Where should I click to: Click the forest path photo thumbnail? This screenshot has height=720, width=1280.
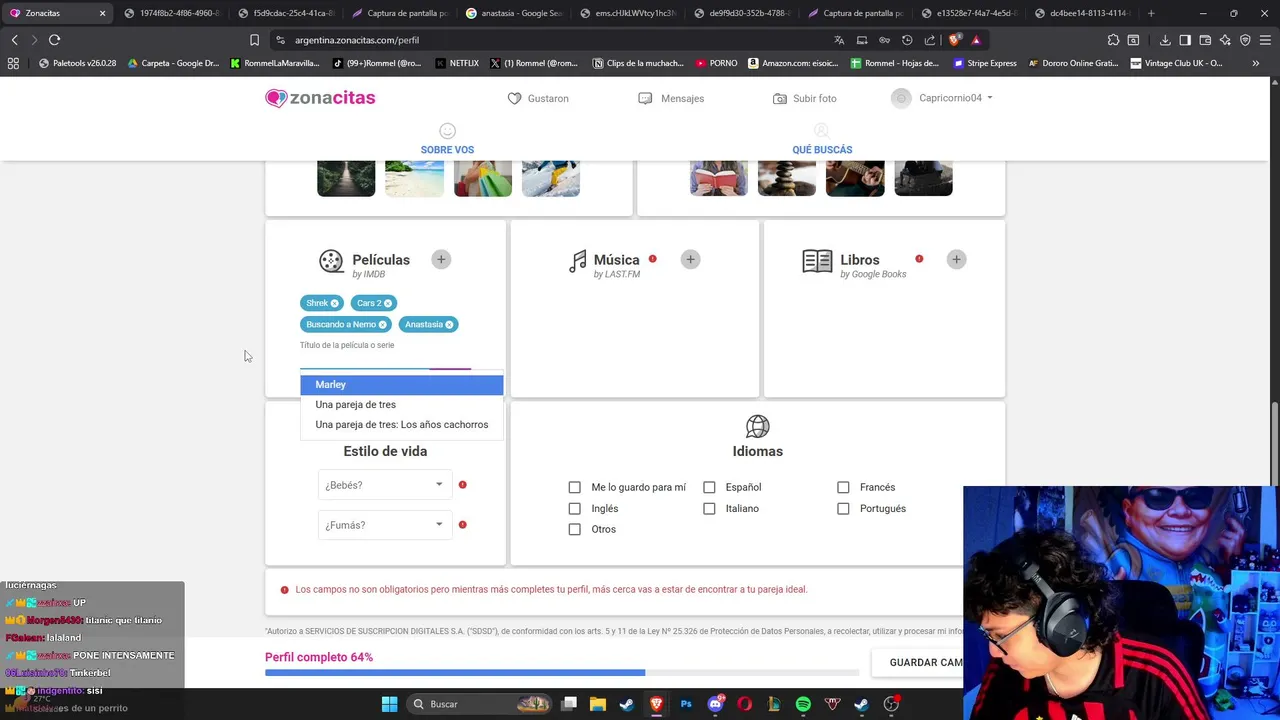[346, 178]
